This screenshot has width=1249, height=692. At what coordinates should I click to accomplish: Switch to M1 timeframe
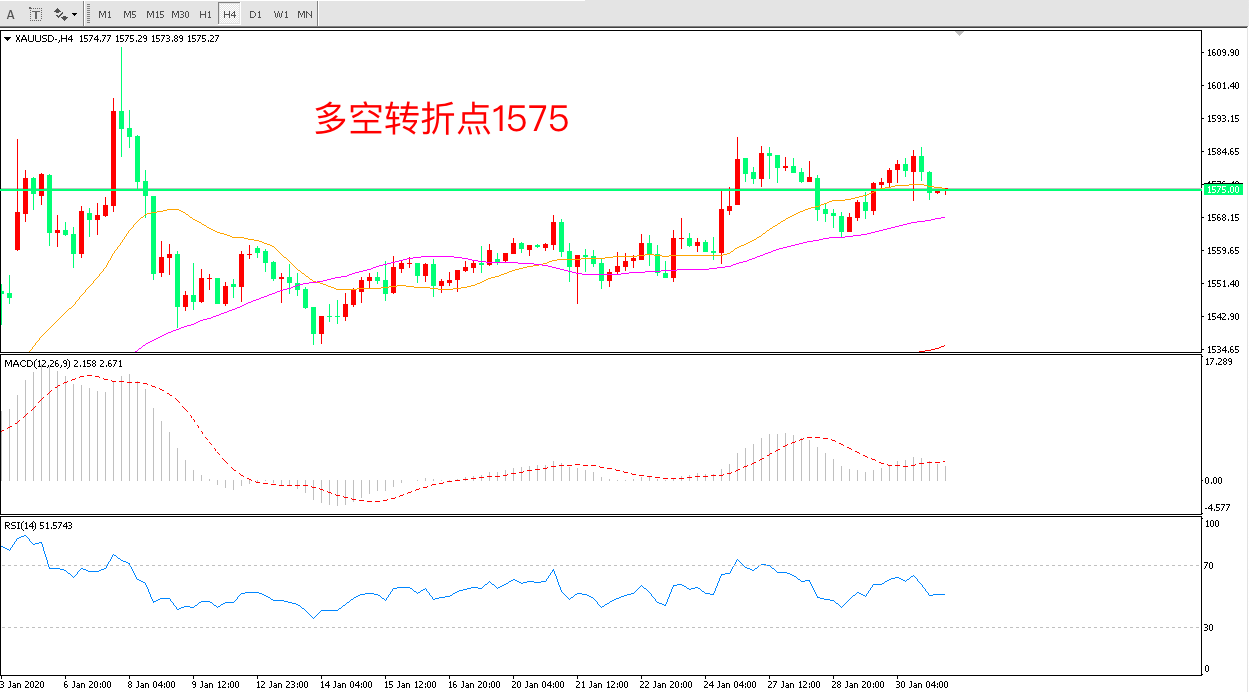(105, 15)
